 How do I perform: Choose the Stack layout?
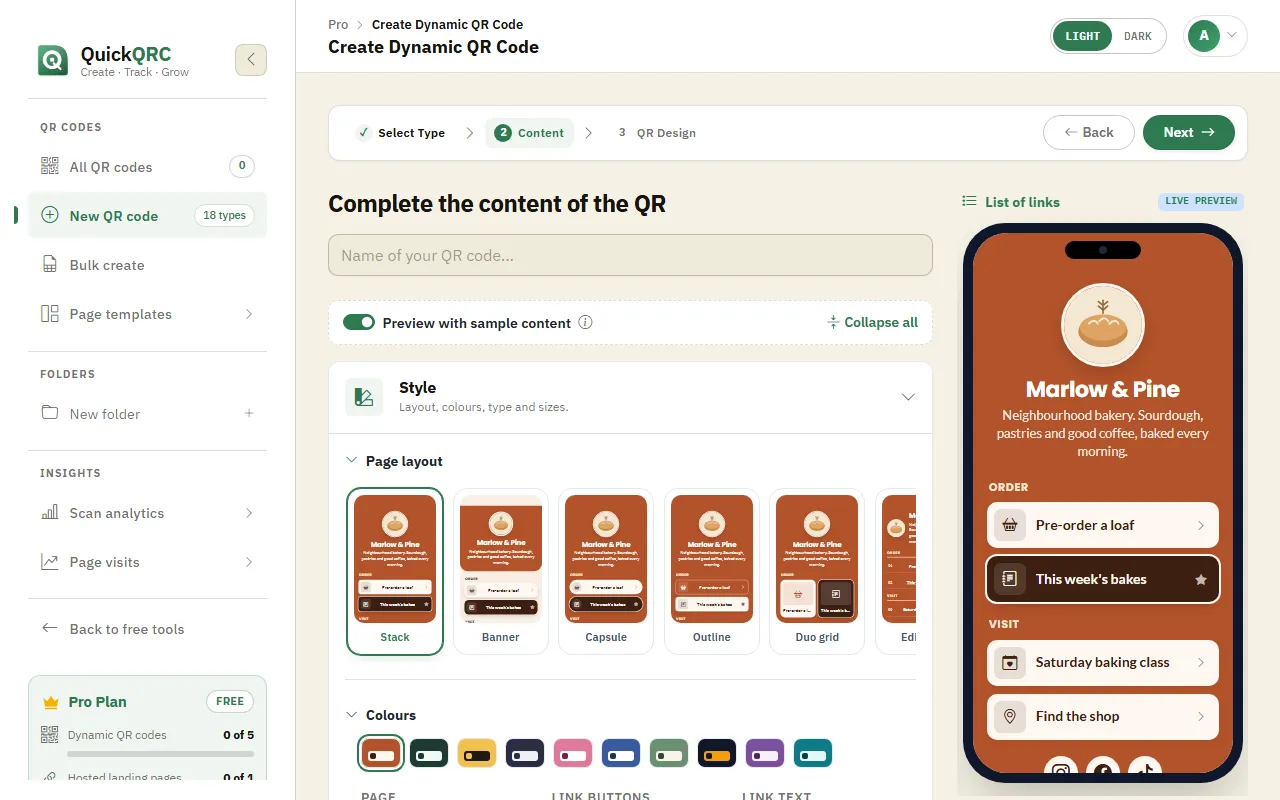(395, 571)
